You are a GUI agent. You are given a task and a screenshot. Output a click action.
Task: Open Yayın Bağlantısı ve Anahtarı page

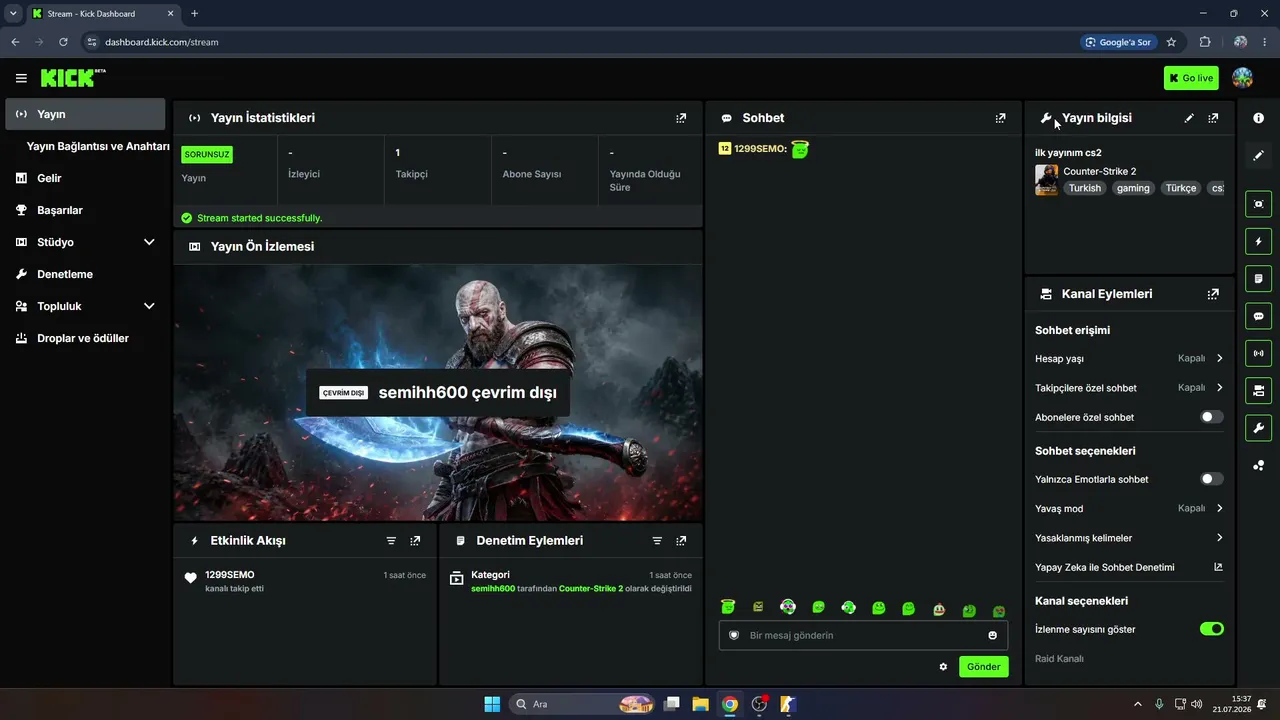tap(98, 146)
